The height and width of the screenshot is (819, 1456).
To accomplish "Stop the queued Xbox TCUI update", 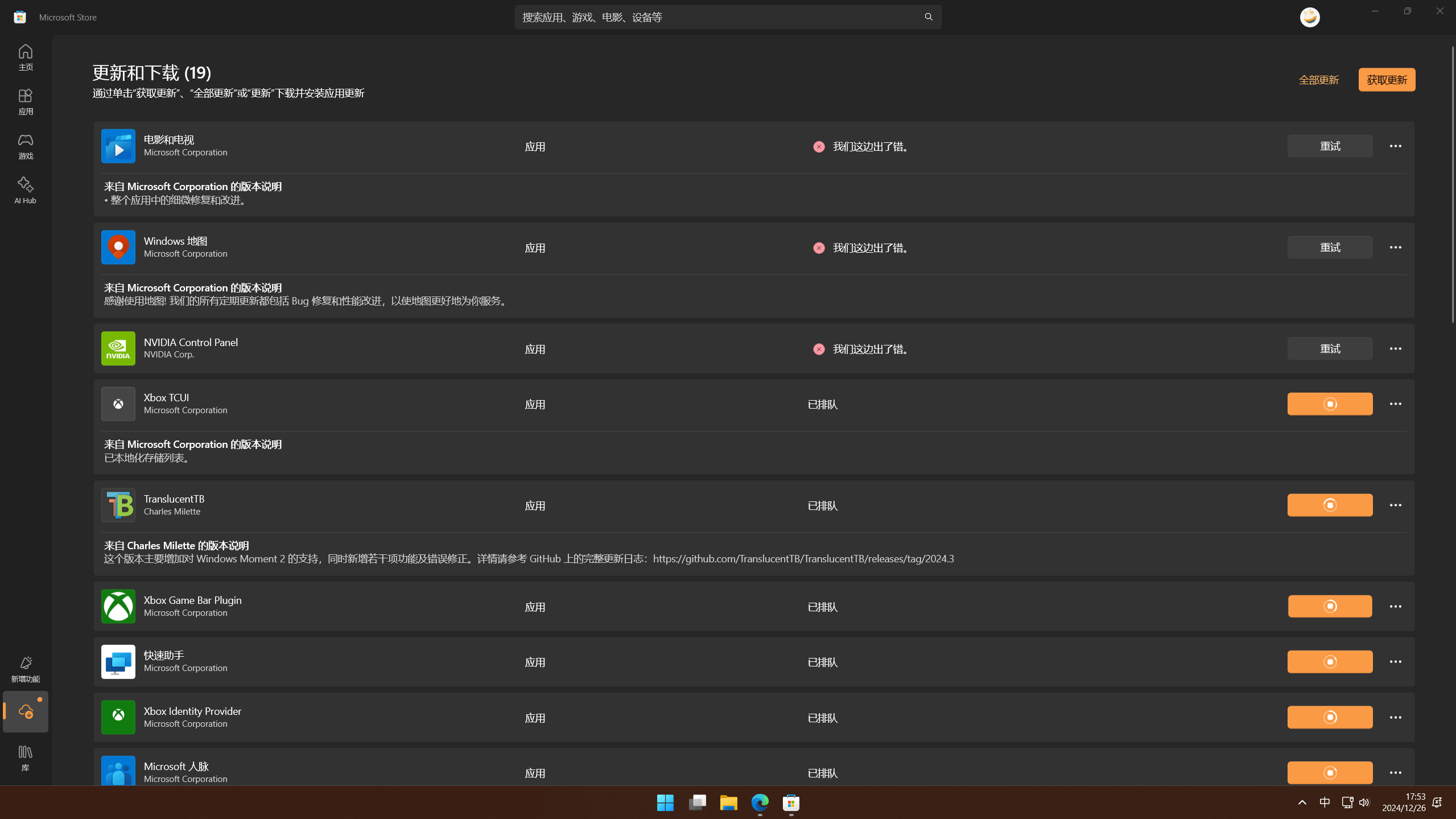I will click(1329, 404).
